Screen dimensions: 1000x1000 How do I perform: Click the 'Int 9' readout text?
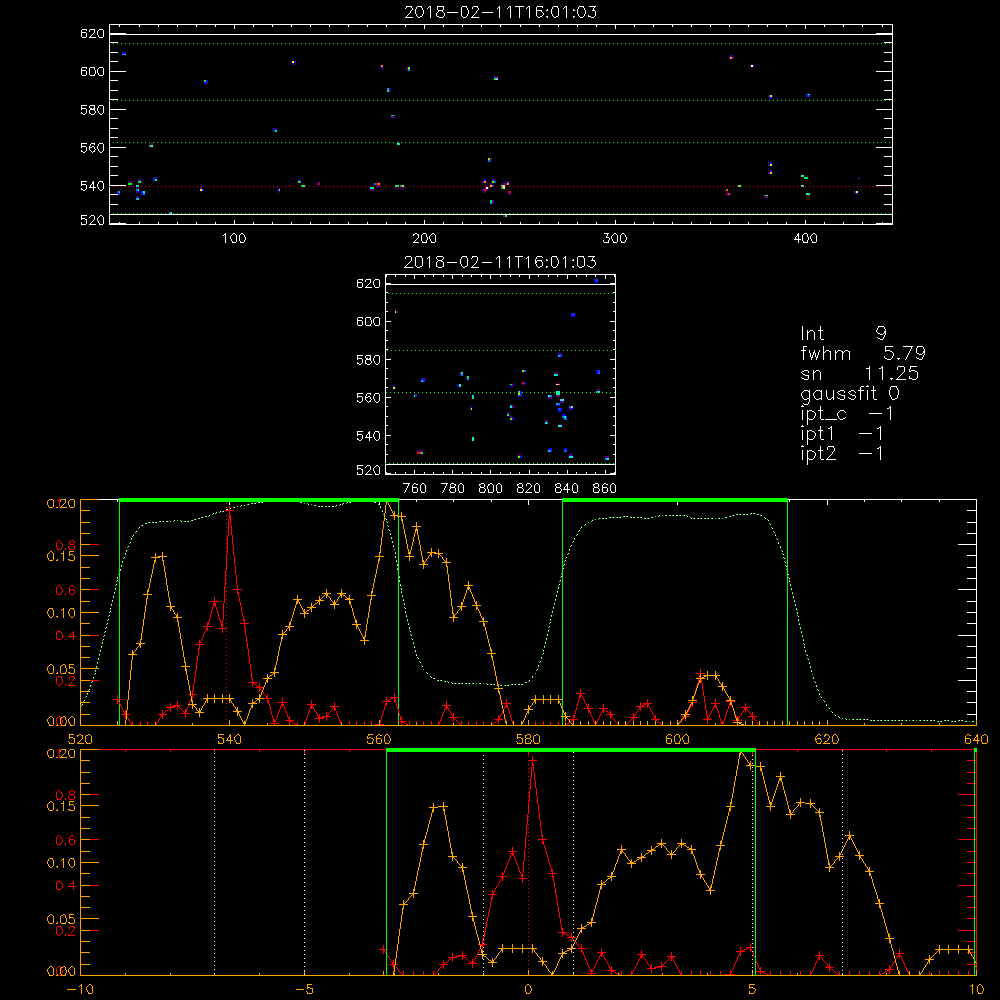pyautogui.click(x=843, y=333)
